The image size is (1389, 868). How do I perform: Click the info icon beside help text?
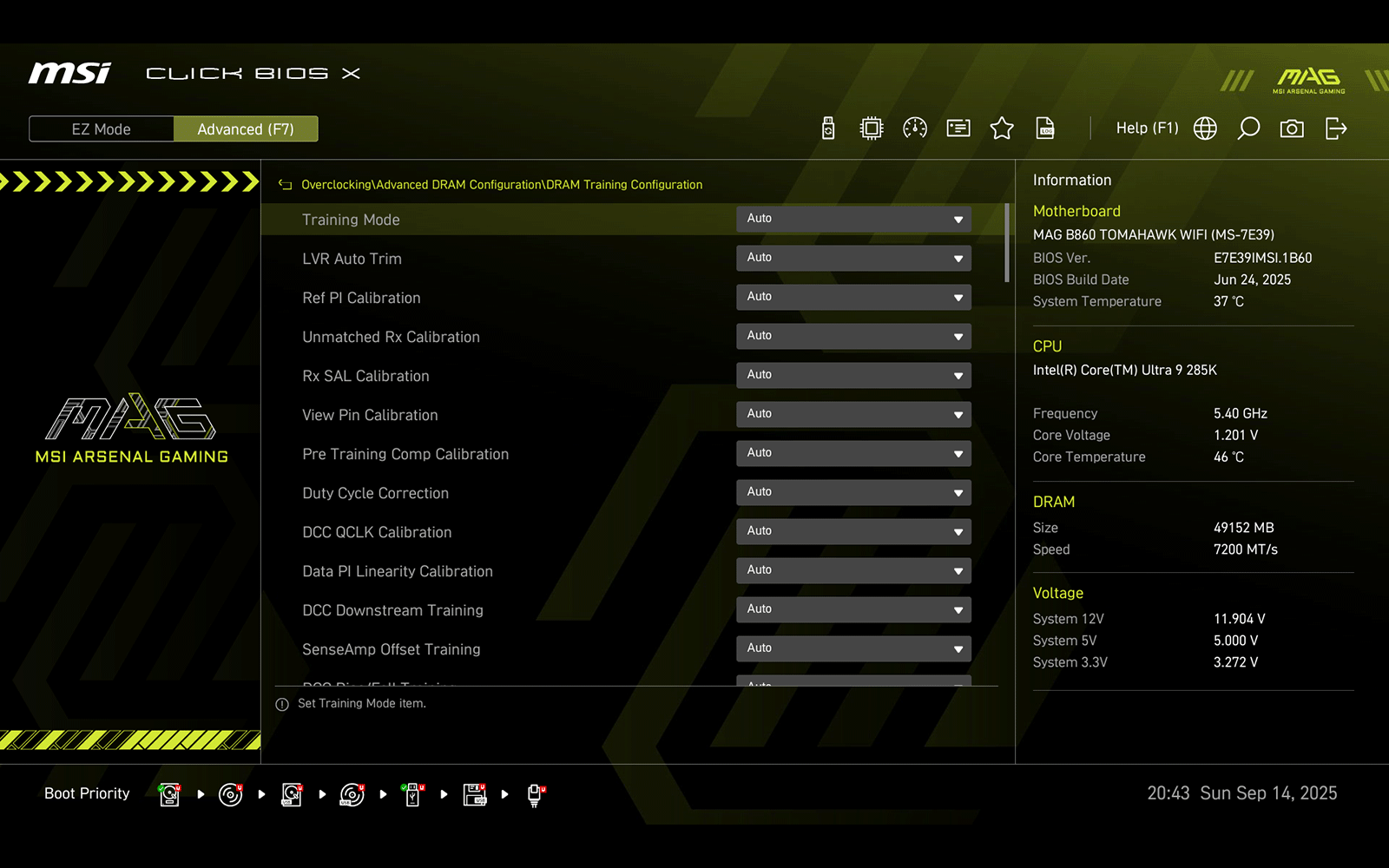pyautogui.click(x=282, y=704)
